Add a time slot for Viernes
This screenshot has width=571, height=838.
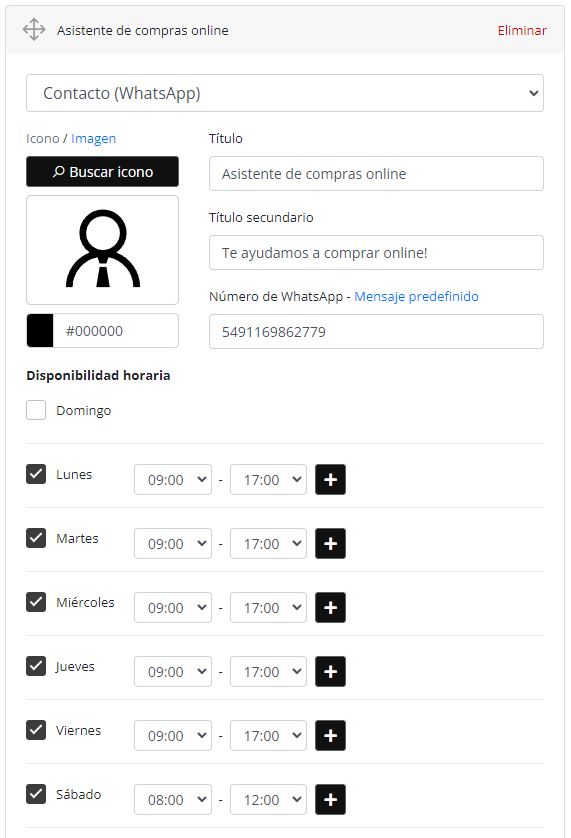click(x=330, y=735)
